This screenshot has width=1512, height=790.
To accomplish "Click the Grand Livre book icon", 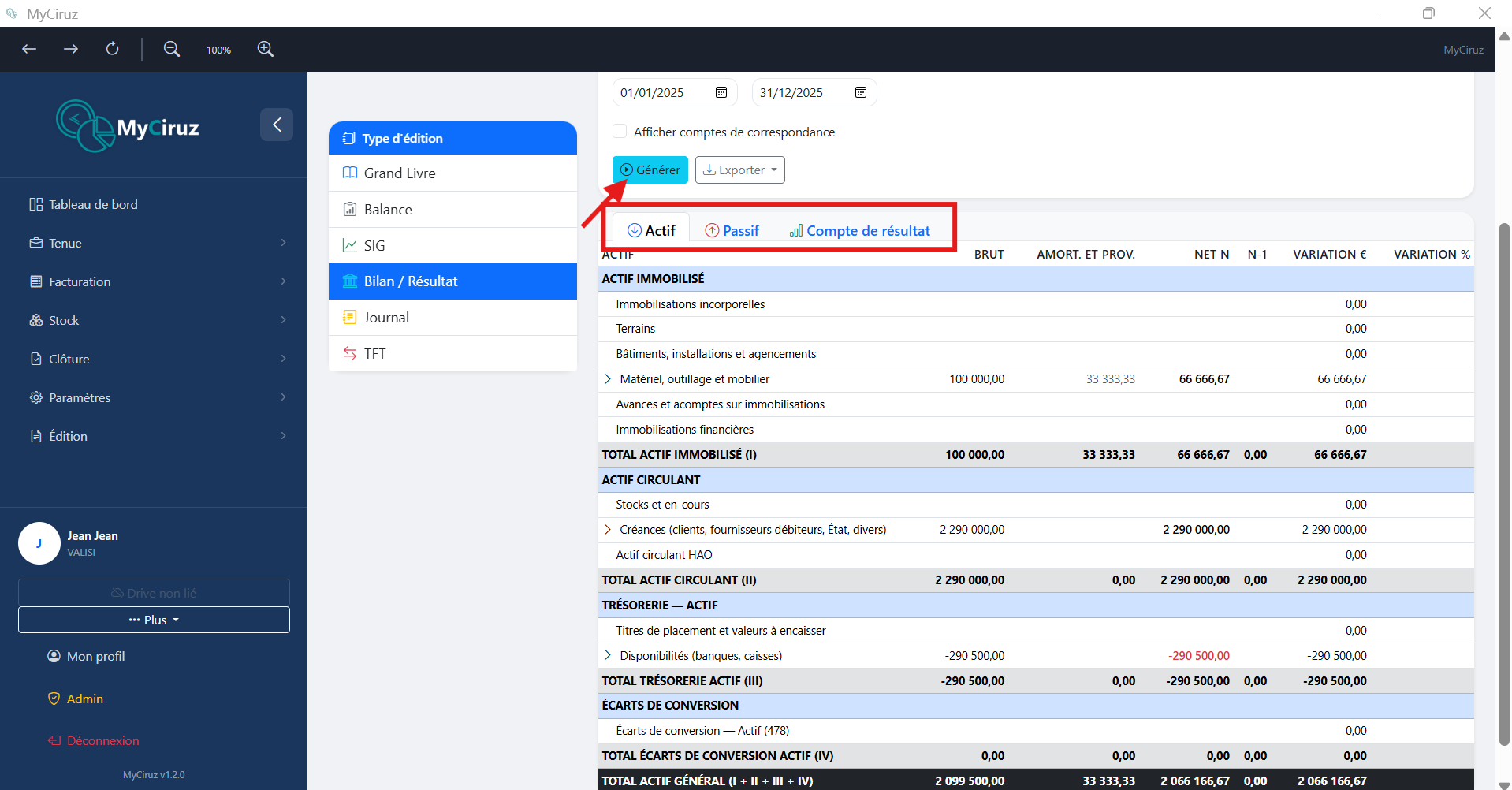I will pos(350,173).
